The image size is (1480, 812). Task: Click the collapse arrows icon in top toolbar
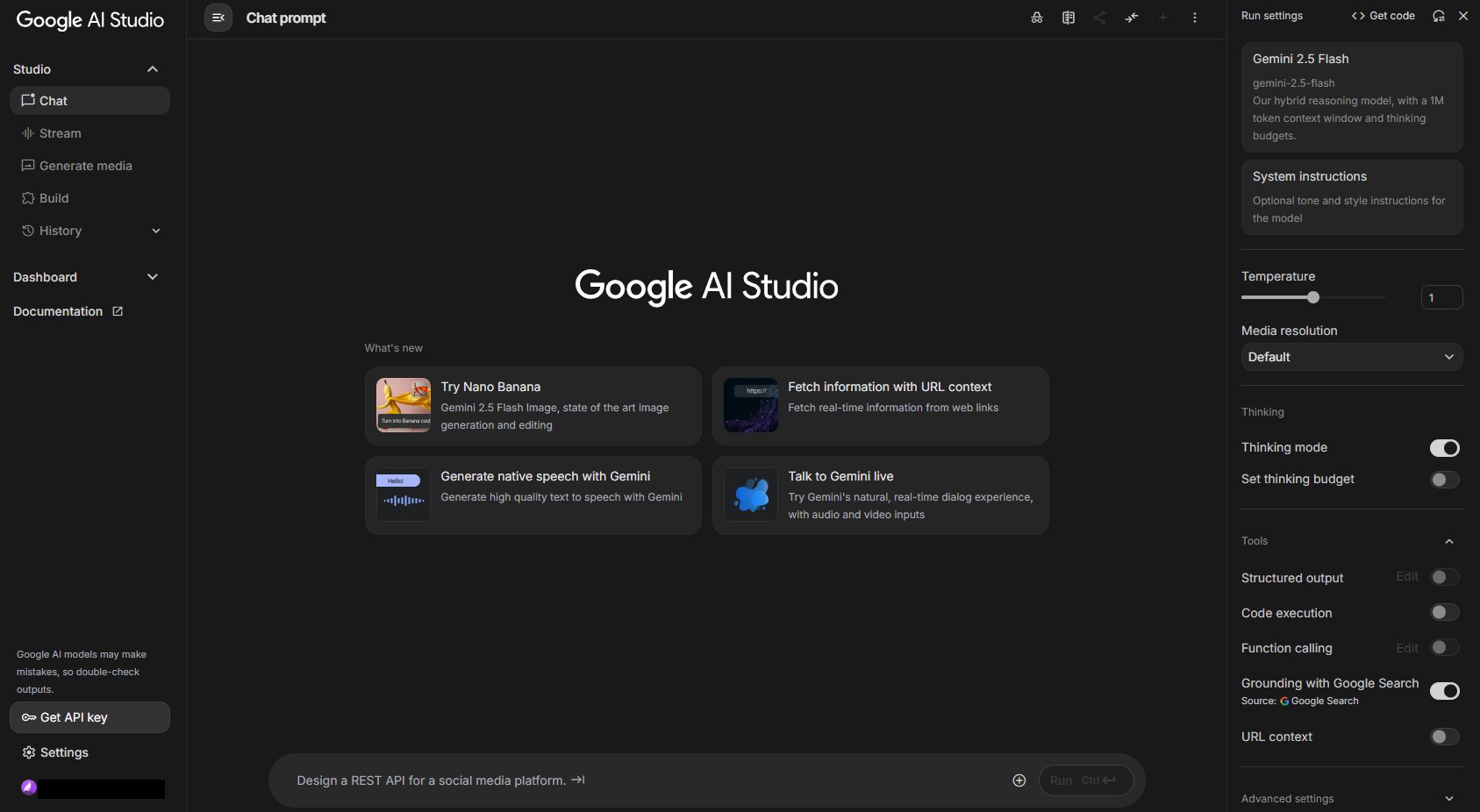(1132, 18)
